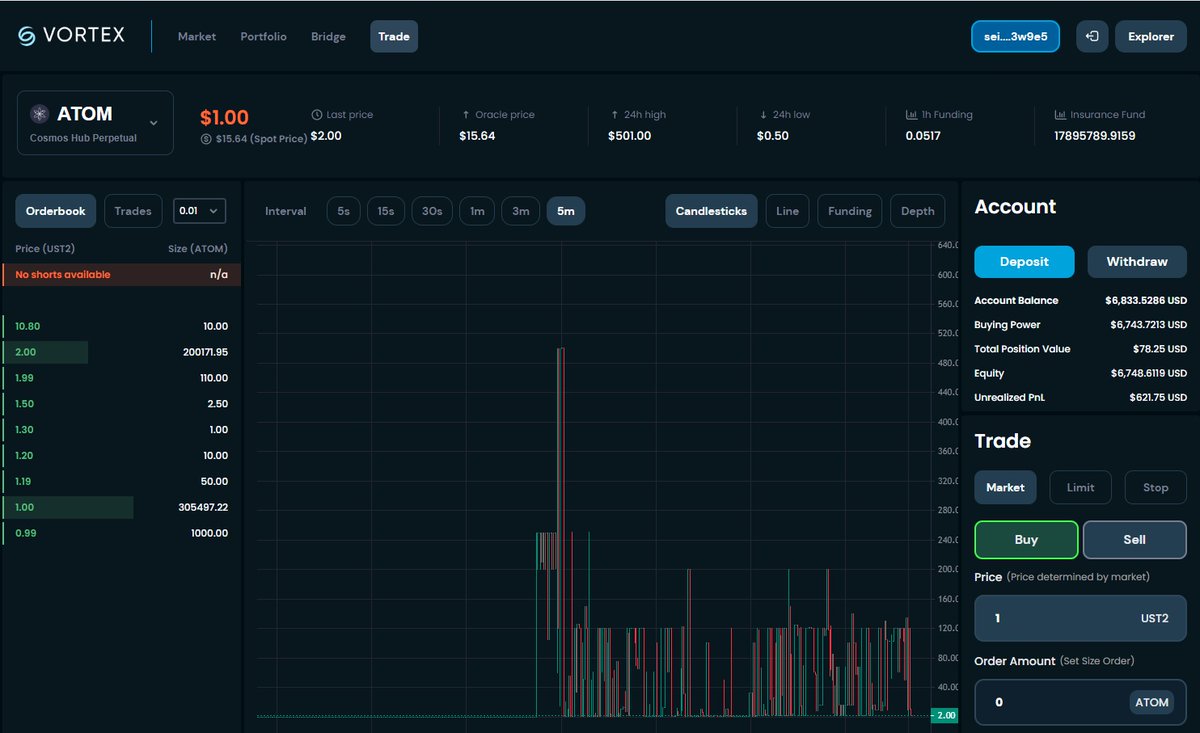
Task: Click the Deposit button
Action: point(1024,261)
